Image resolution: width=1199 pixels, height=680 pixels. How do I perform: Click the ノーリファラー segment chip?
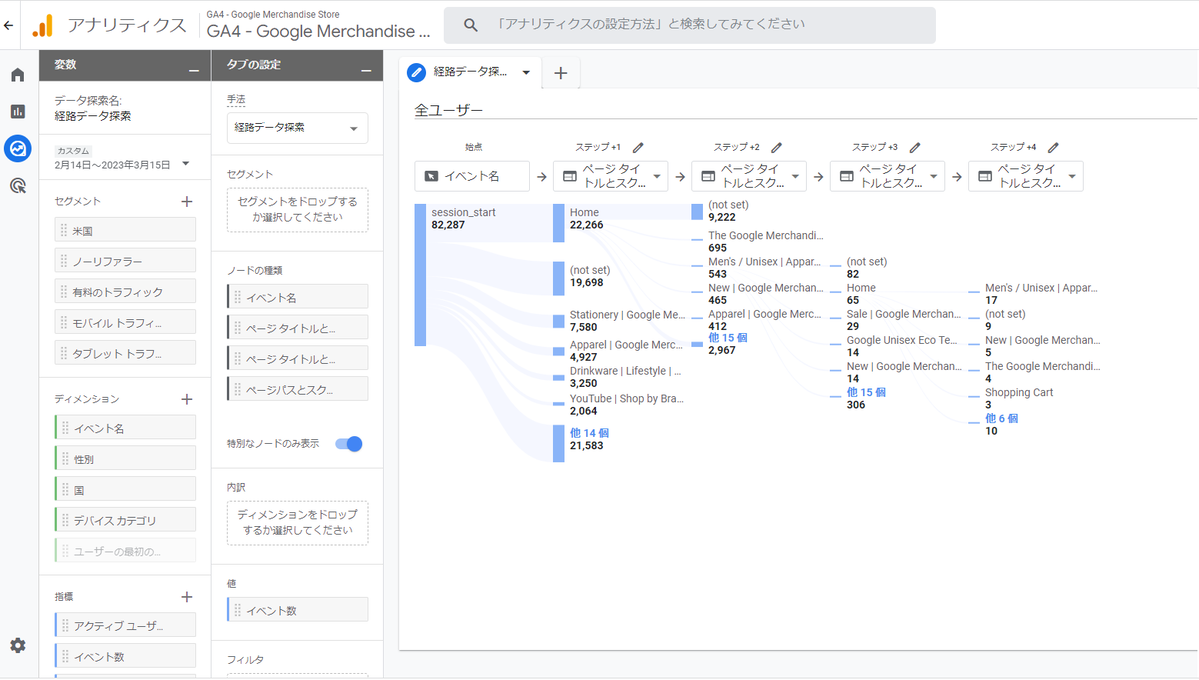click(125, 261)
